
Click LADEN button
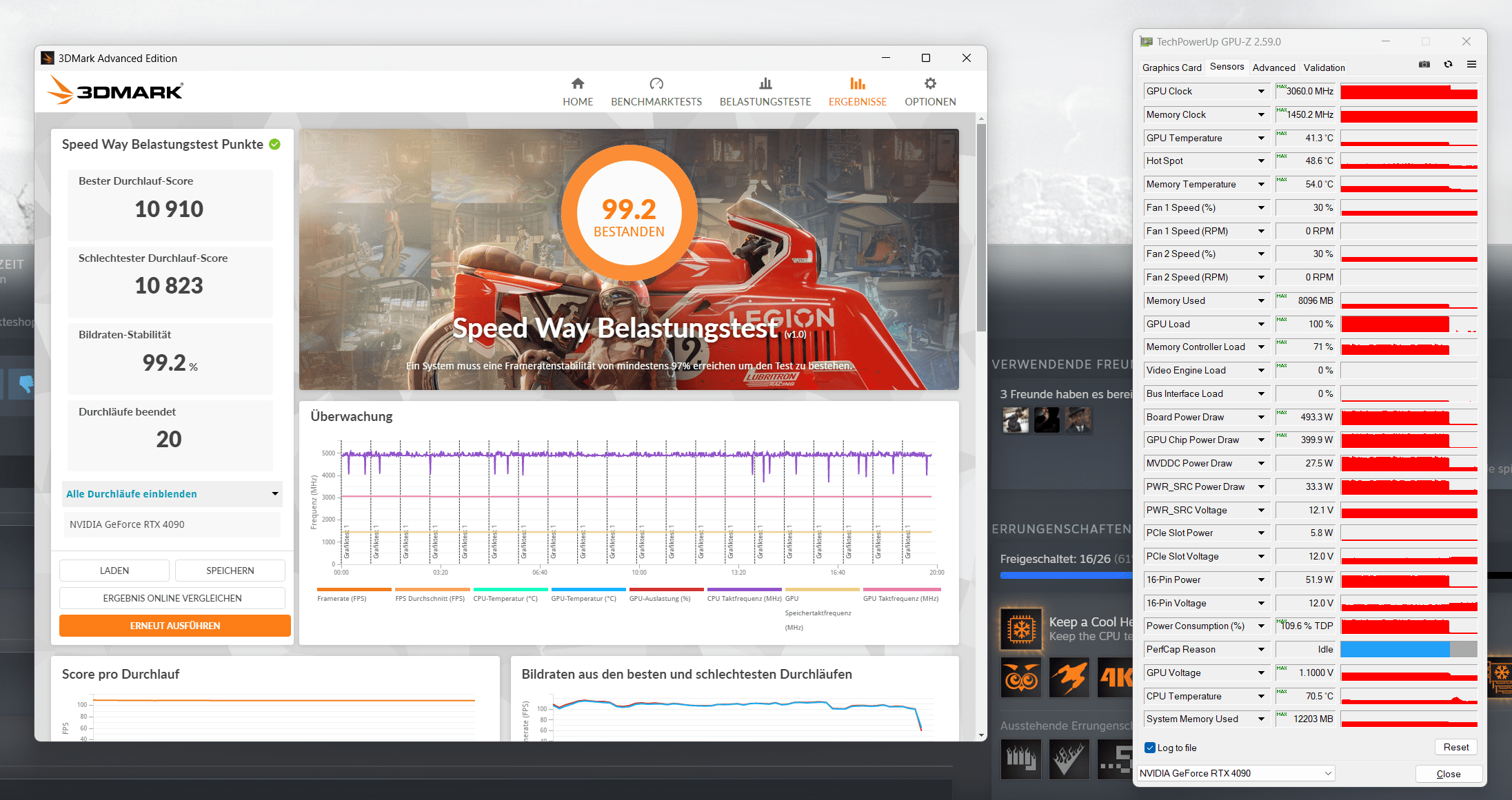click(x=114, y=571)
